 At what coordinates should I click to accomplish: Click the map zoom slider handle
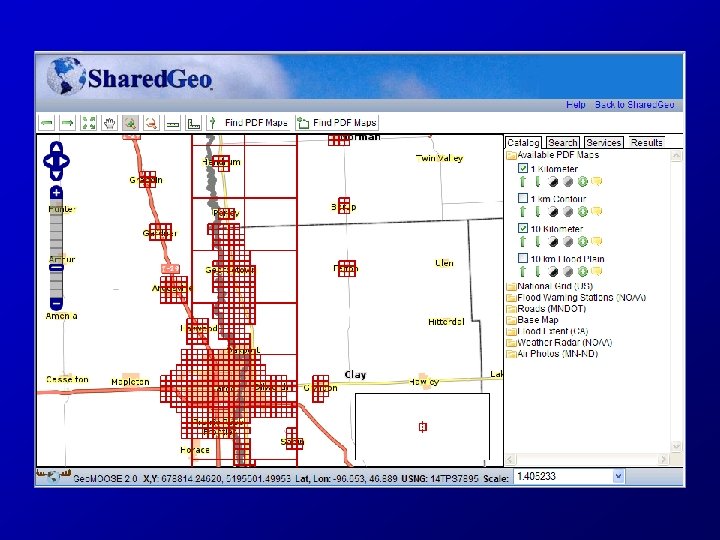(x=56, y=268)
